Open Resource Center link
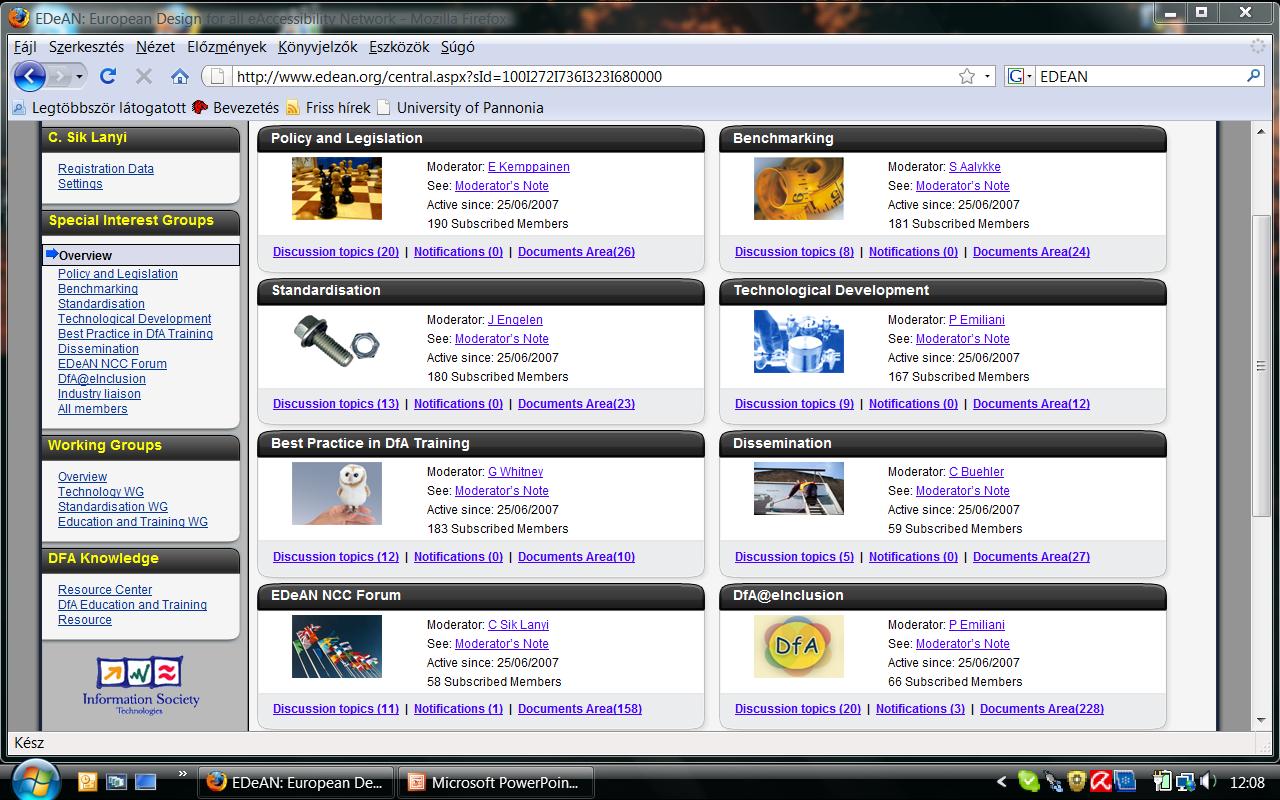Viewport: 1280px width, 800px height. click(x=105, y=590)
